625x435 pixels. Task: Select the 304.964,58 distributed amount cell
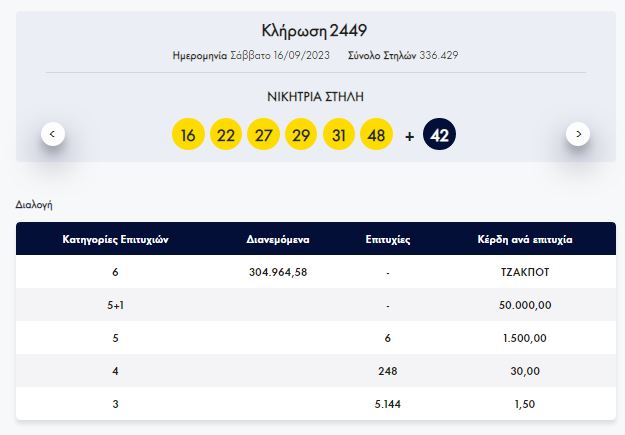(278, 272)
